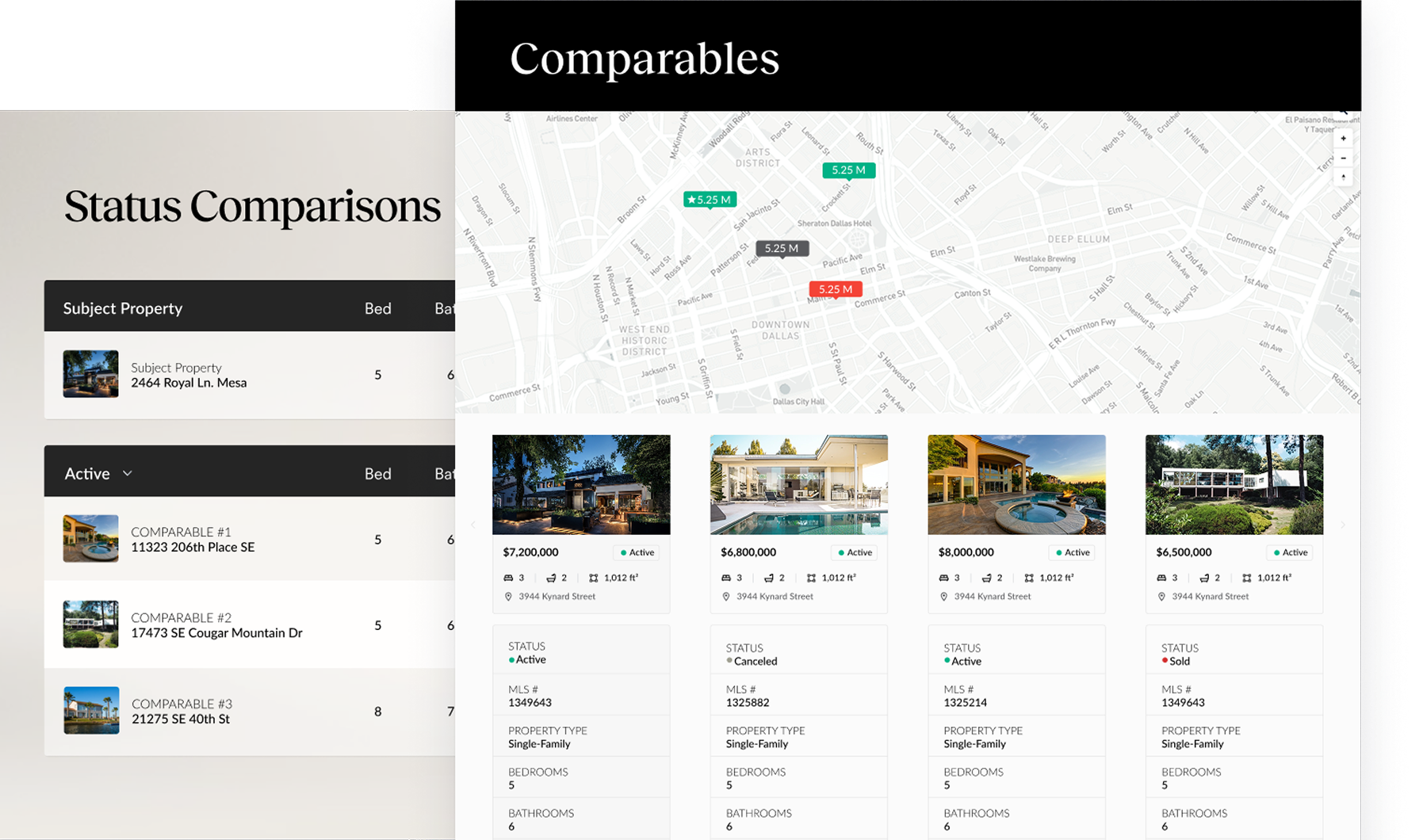Select the red 5.25 M map marker
The height and width of the screenshot is (840, 1427).
[835, 289]
